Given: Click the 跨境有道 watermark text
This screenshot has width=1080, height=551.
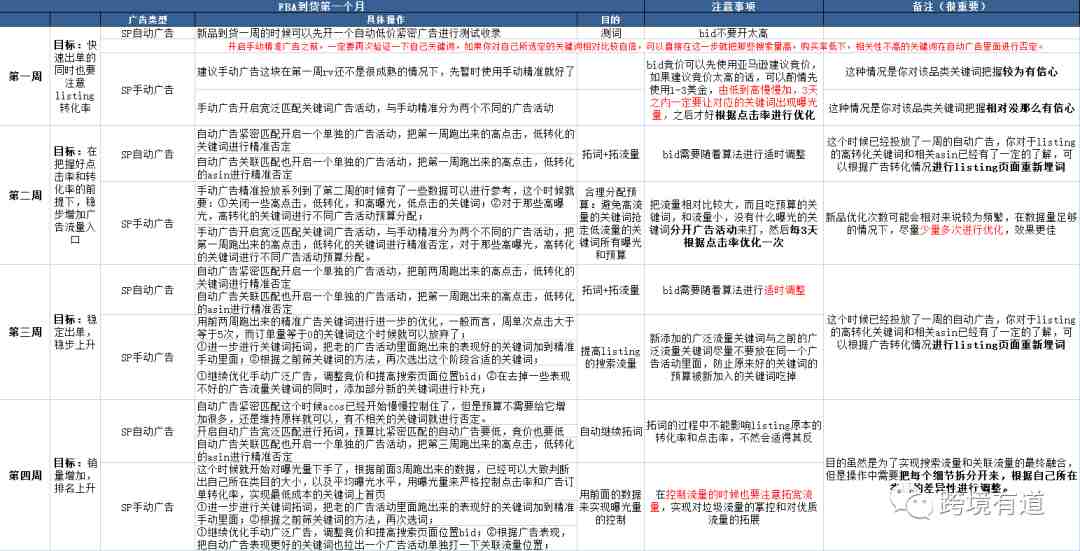Looking at the screenshot, I should click(x=991, y=504).
